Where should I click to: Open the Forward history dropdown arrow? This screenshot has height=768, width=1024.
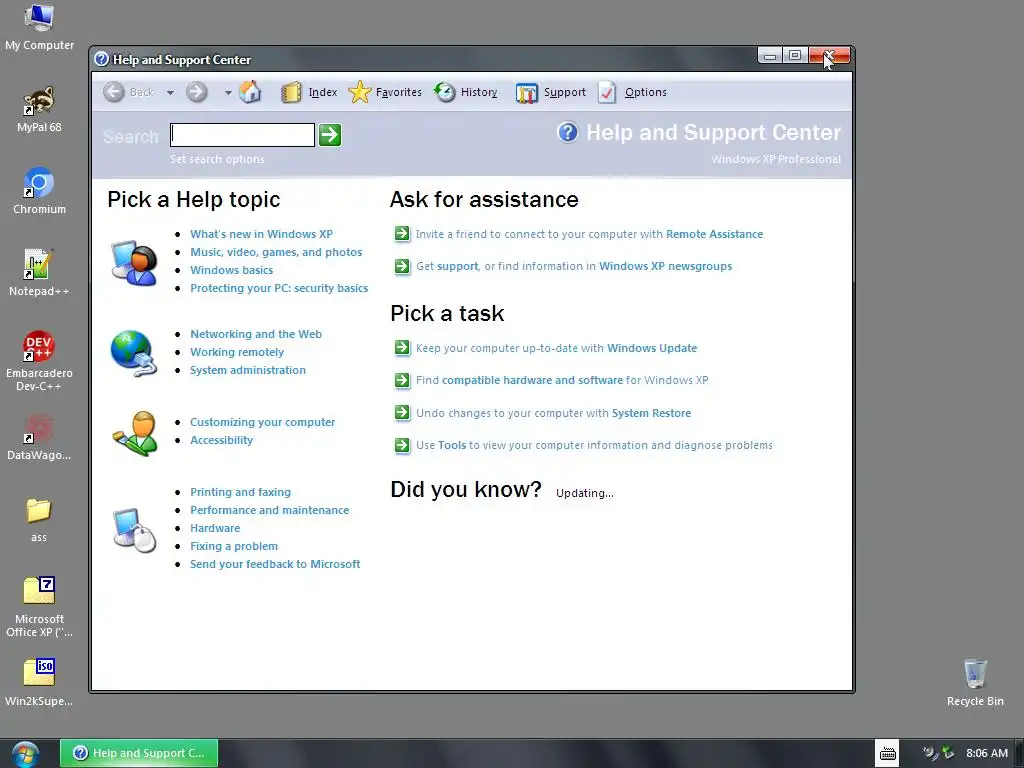coord(228,93)
